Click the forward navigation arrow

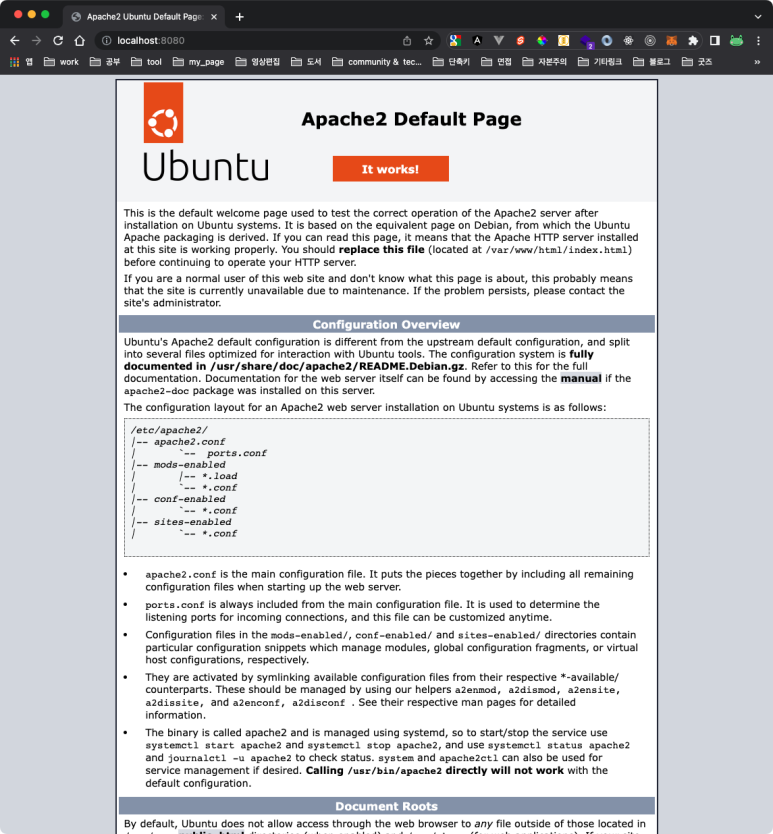(36, 40)
